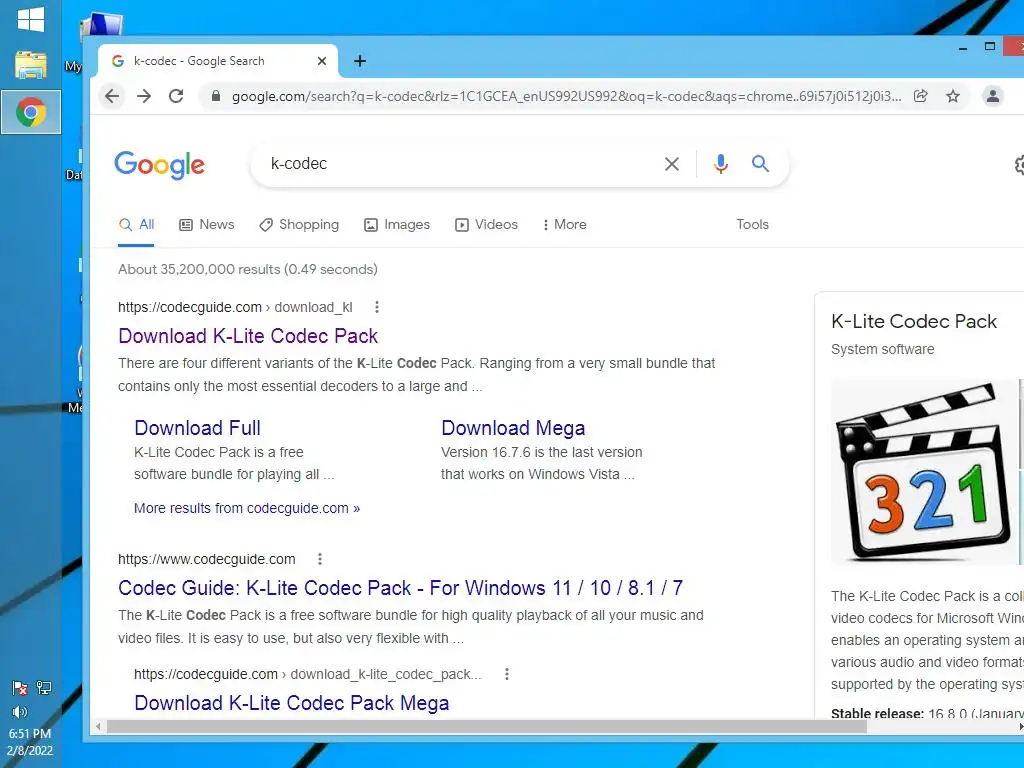The image size is (1024, 768).
Task: Click the lock icon in address bar
Action: tap(216, 97)
